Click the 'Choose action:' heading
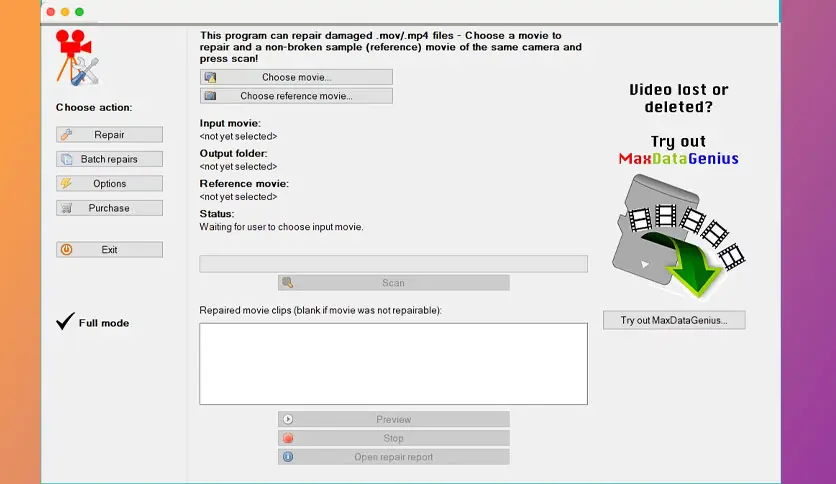 coord(94,107)
